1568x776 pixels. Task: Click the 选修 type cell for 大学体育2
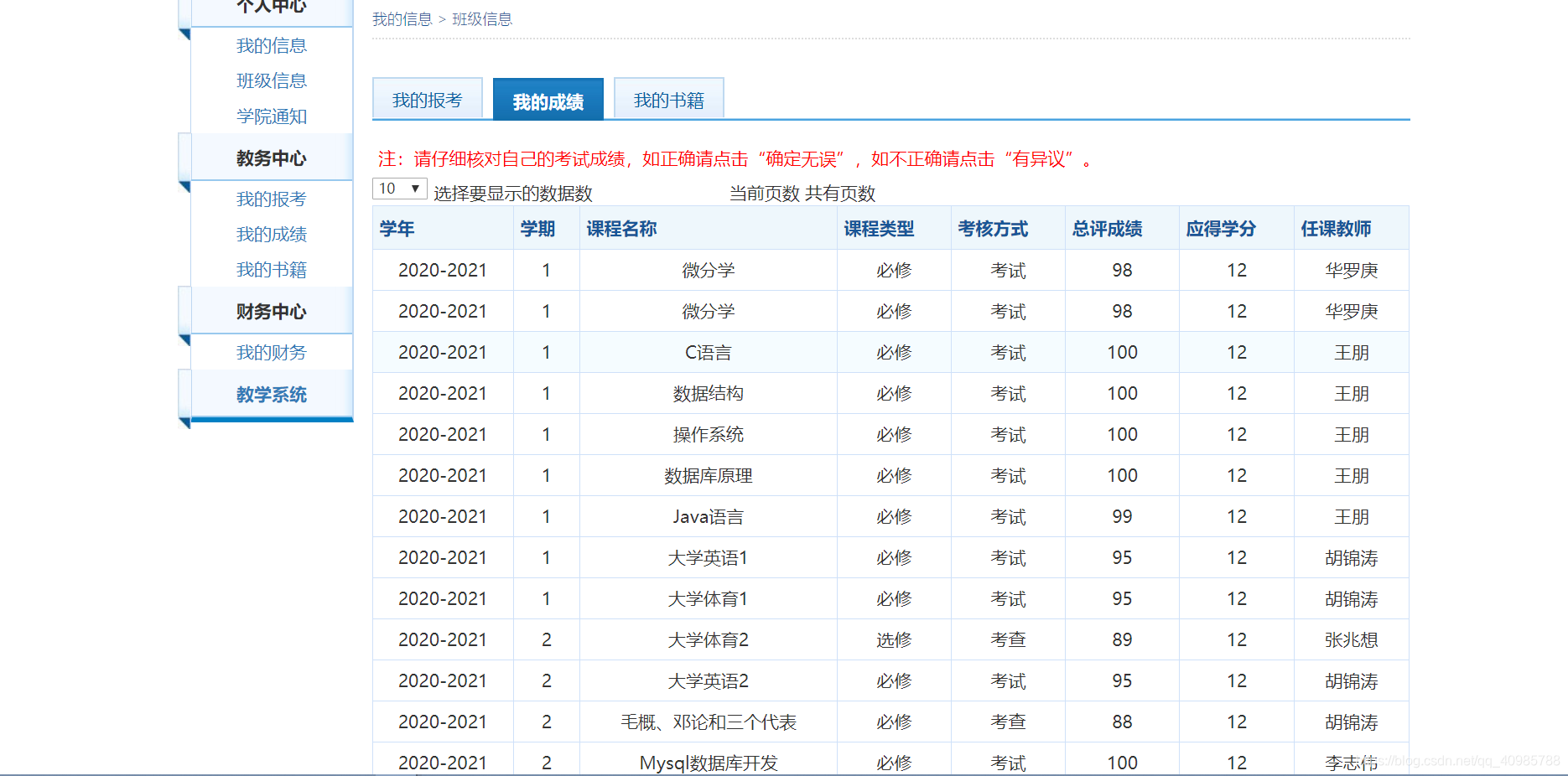click(x=894, y=639)
